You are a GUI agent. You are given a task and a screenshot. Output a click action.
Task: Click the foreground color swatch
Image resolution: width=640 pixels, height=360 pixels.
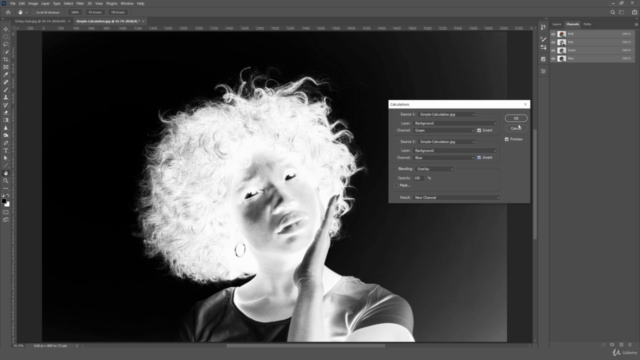click(x=4, y=201)
